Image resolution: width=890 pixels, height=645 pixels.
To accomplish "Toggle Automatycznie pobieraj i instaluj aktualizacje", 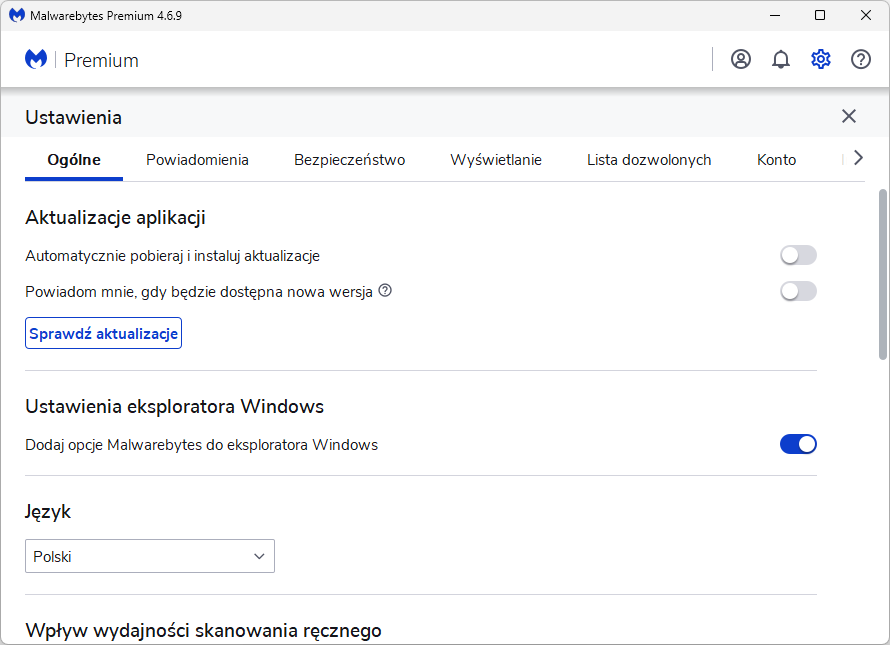I will tap(798, 256).
